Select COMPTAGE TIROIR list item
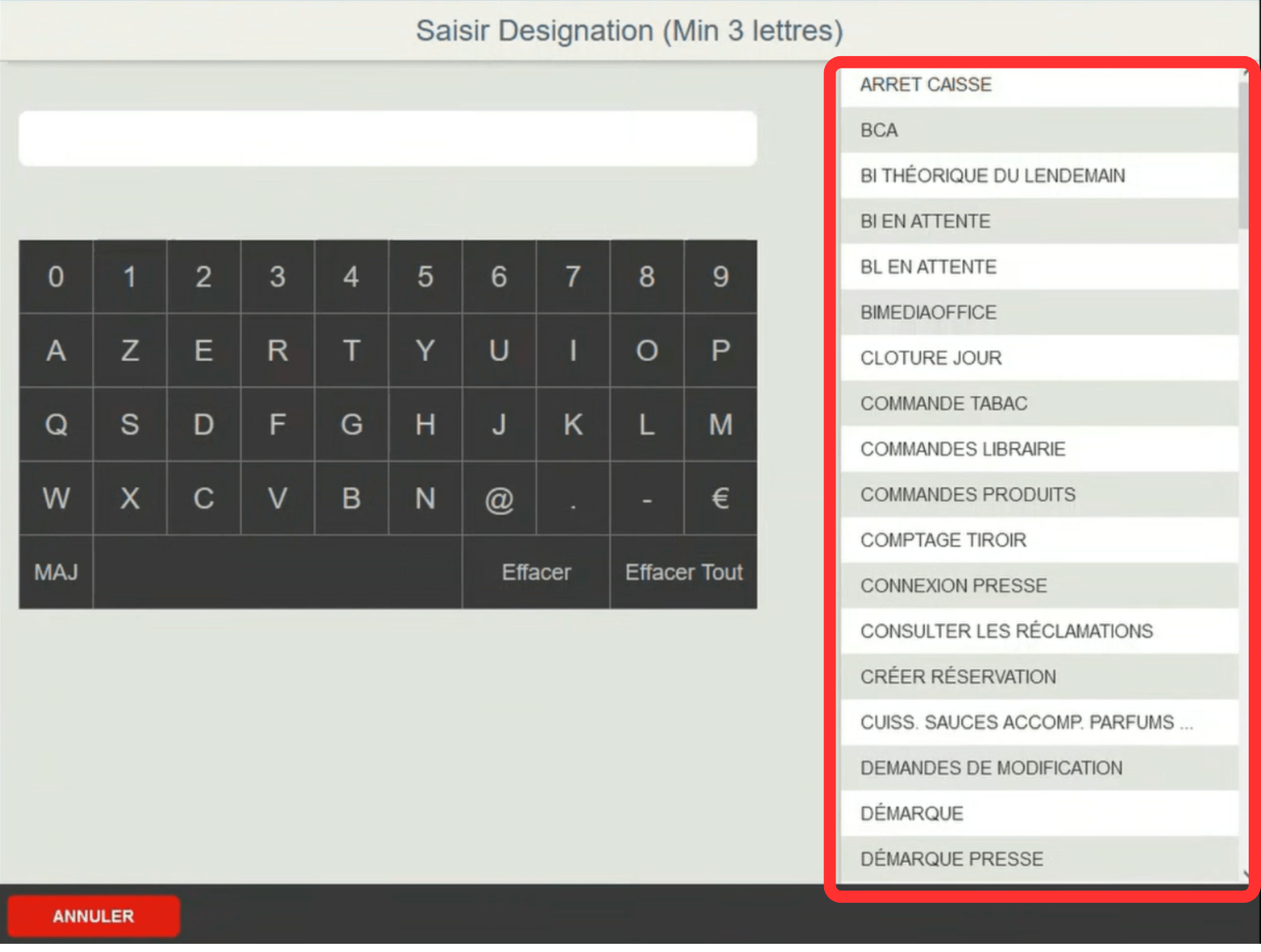 pyautogui.click(x=1039, y=540)
